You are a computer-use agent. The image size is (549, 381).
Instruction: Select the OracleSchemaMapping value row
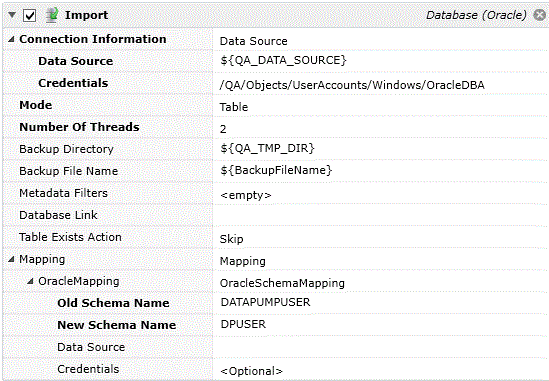point(381,283)
